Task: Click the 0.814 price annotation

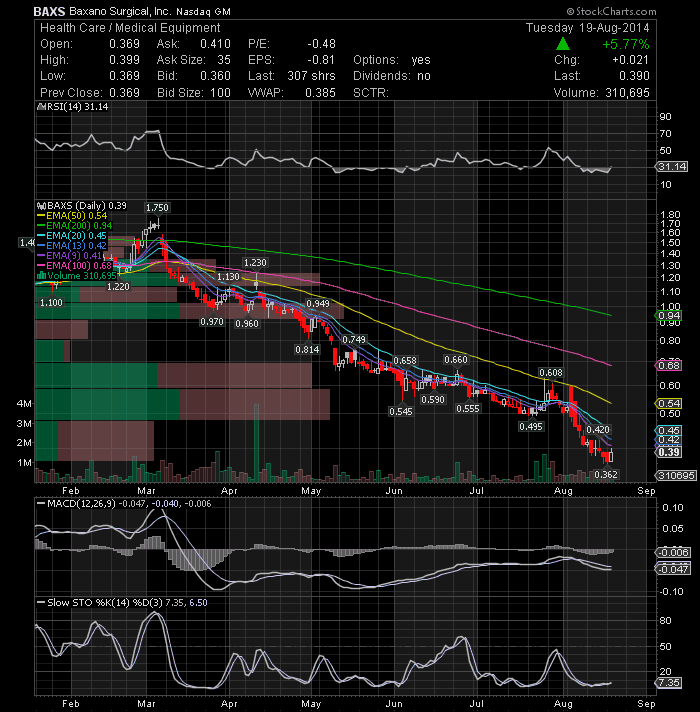Action: point(307,349)
